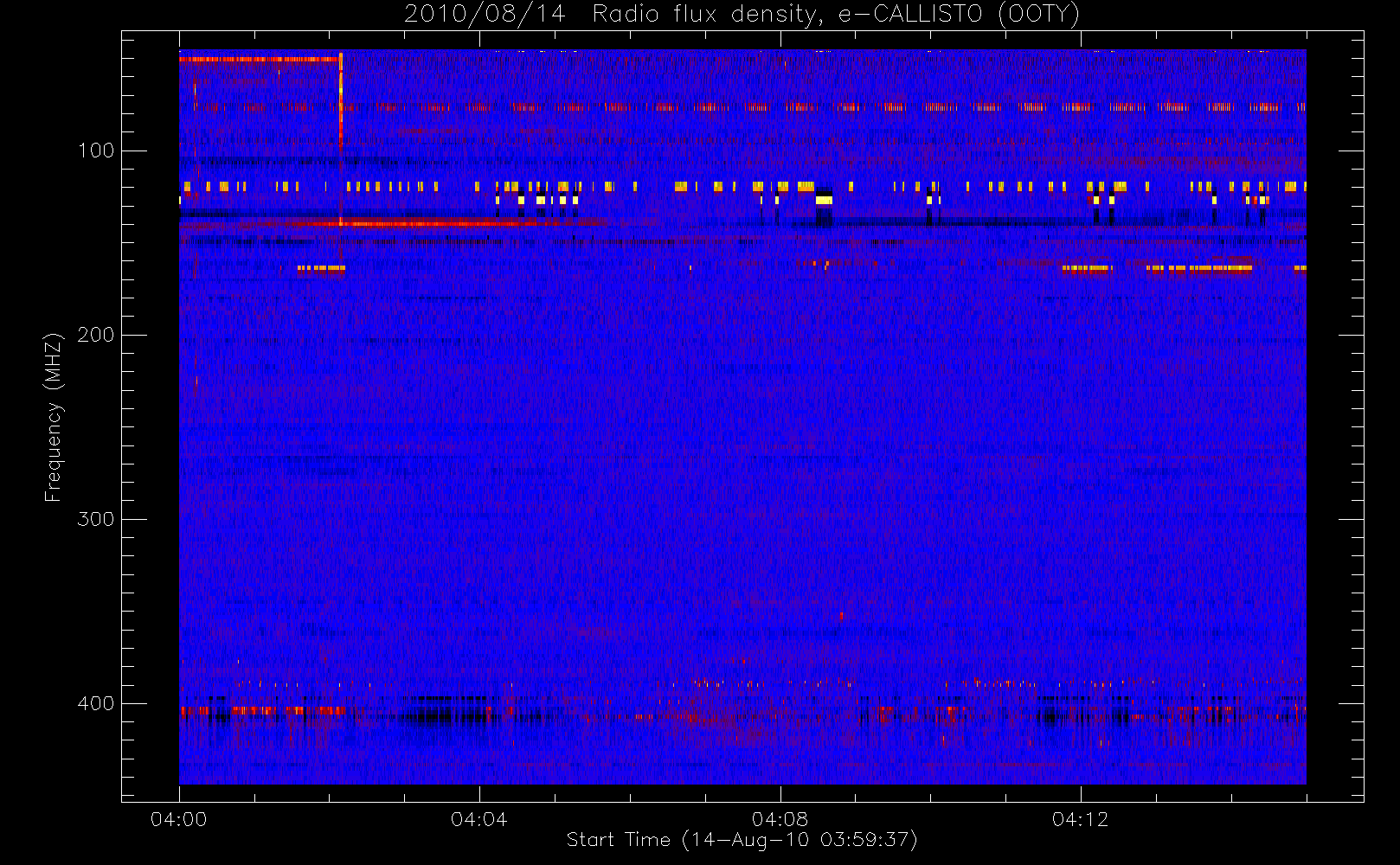The height and width of the screenshot is (865, 1400).
Task: Click the plot title '2010/08/14 Radio flux density, e-CALLISTO (OOTY)'
Action: tap(742, 15)
